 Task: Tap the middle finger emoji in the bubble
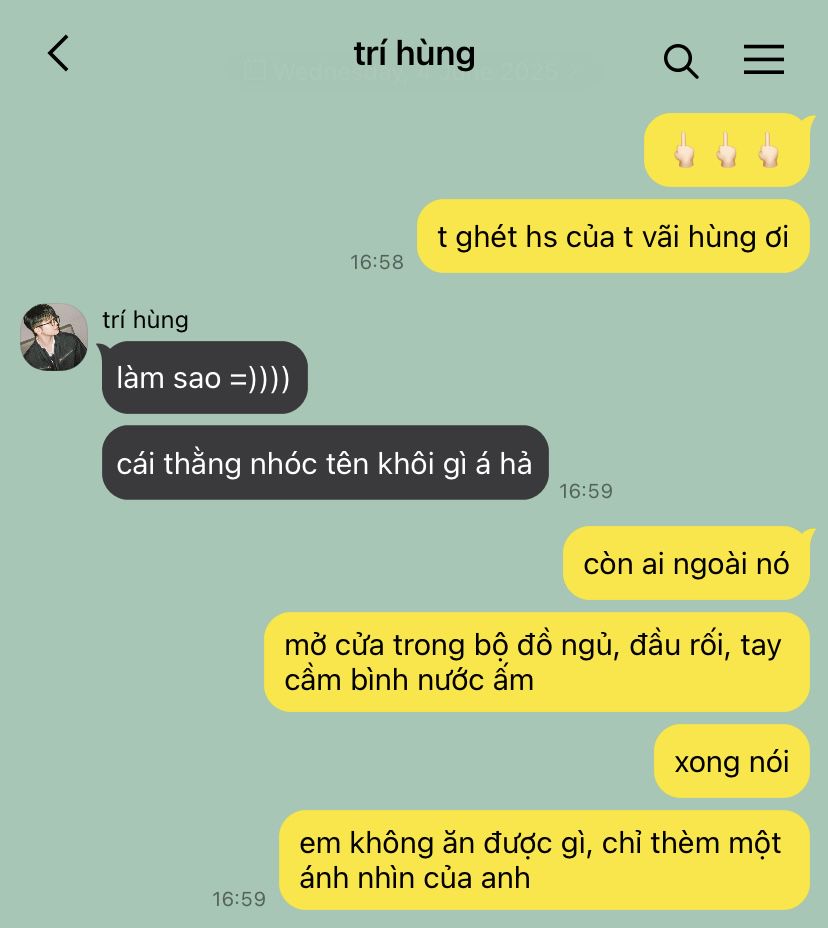click(x=727, y=149)
